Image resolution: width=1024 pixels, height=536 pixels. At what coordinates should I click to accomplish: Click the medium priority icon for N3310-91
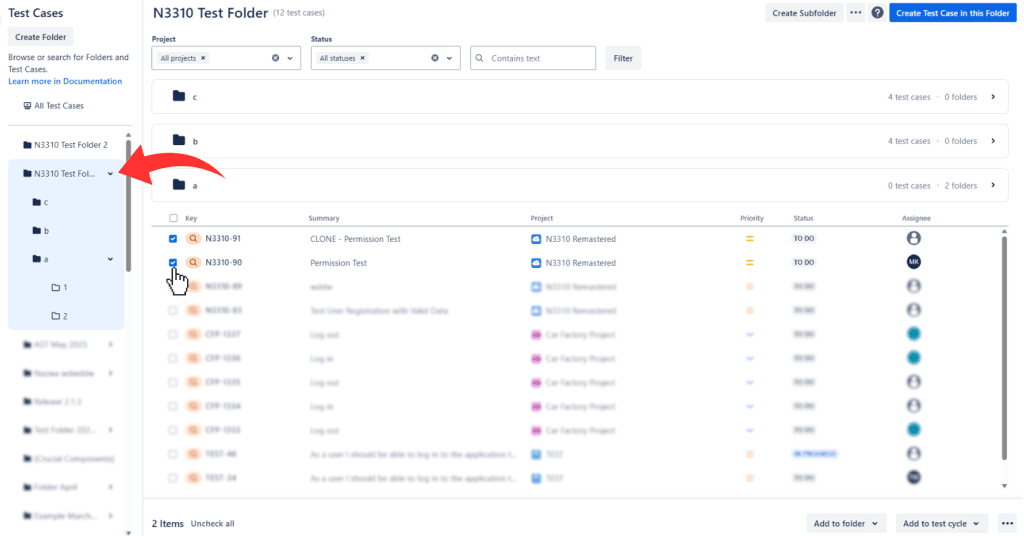point(750,239)
